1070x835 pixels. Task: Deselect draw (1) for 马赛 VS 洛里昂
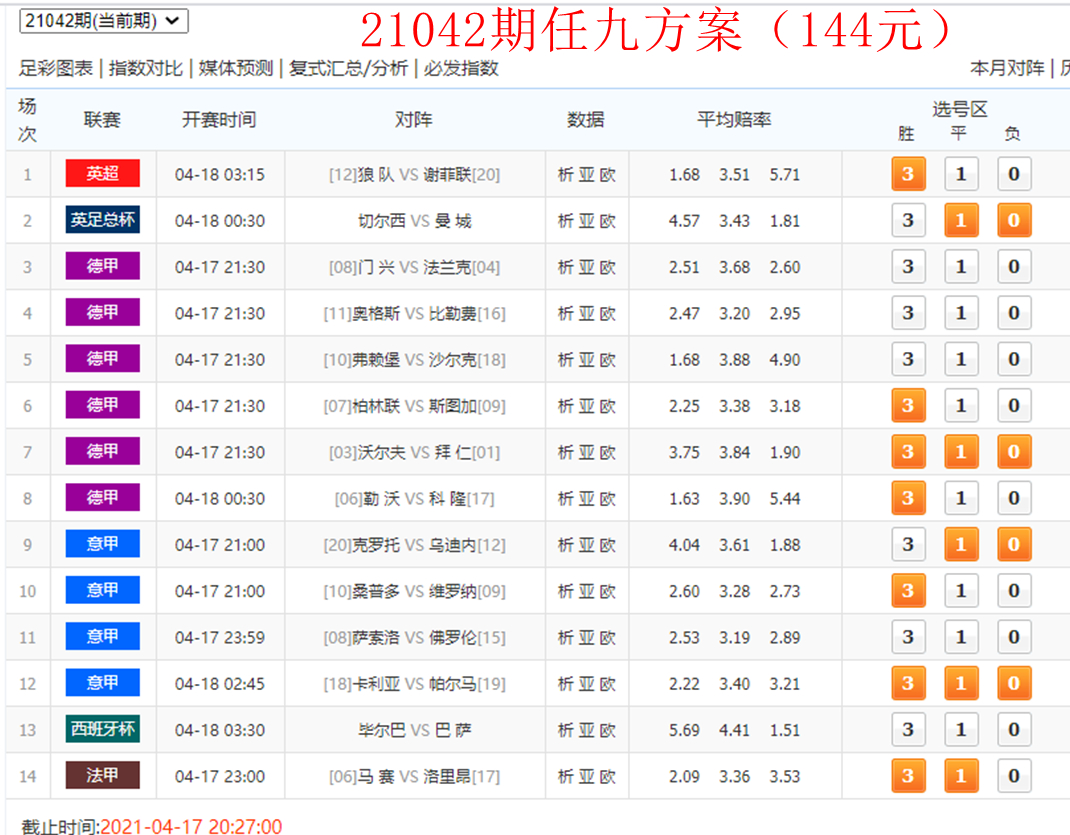pyautogui.click(x=961, y=776)
